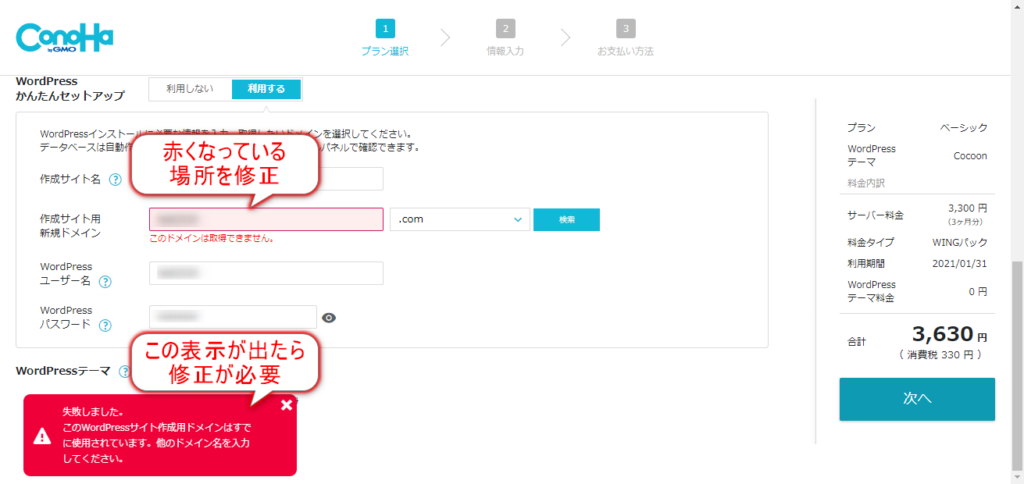The height and width of the screenshot is (484, 1024).
Task: Click the error text このドメインは取得できません。
Action: coord(212,238)
